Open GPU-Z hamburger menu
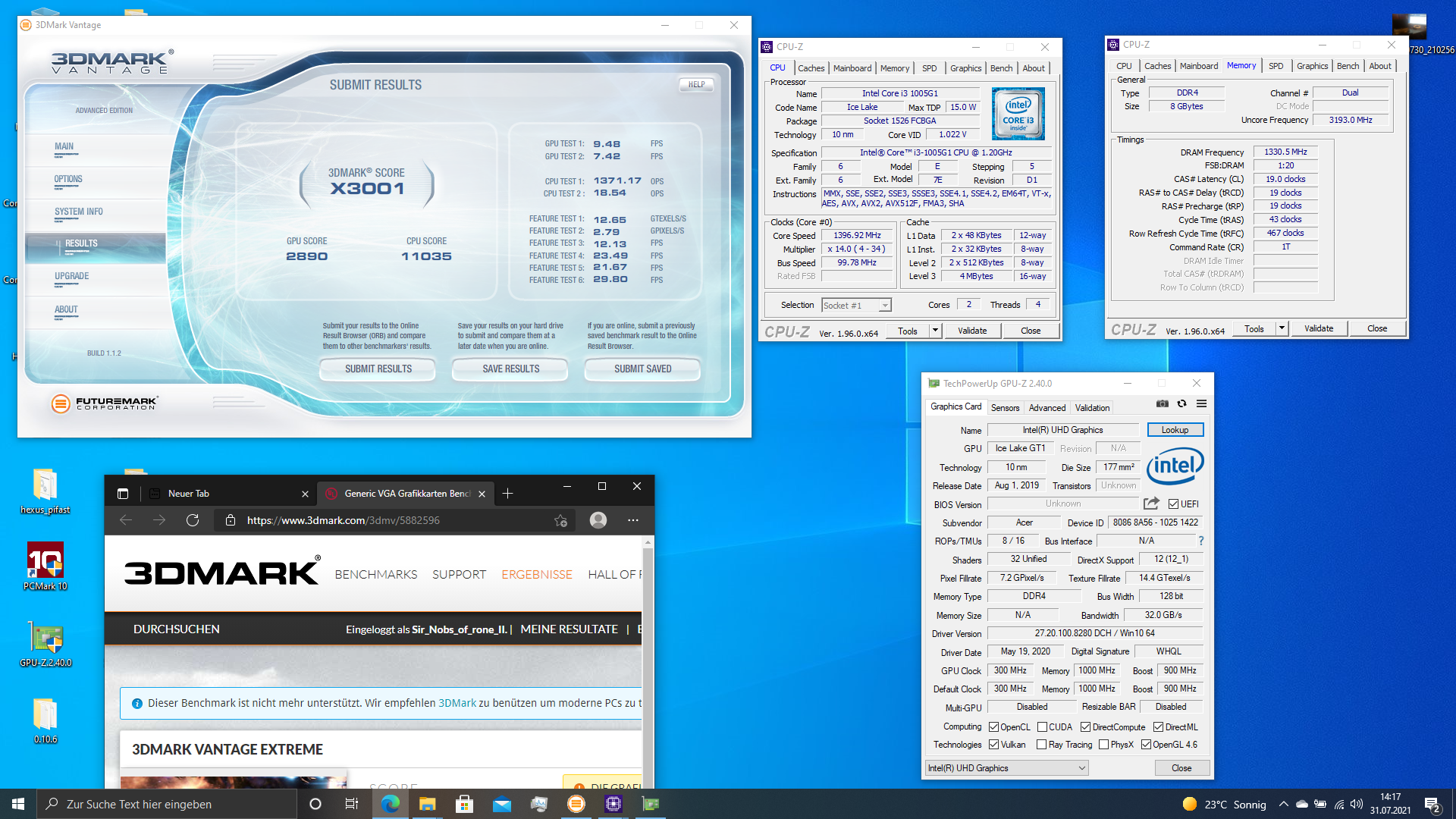The height and width of the screenshot is (819, 1456). coord(1201,404)
